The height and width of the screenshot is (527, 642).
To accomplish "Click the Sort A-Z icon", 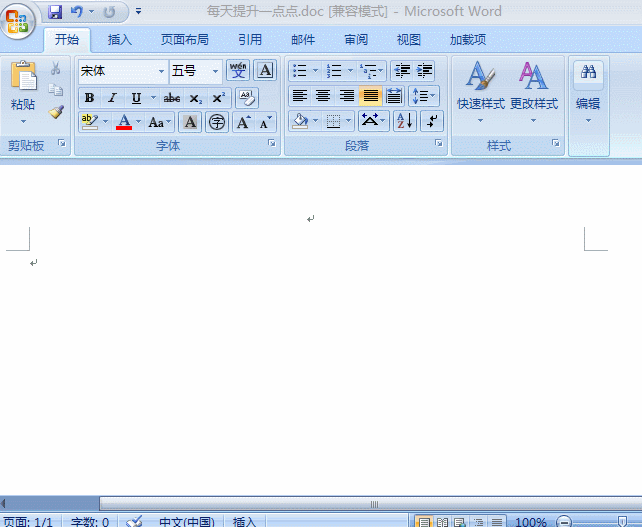I will point(405,122).
